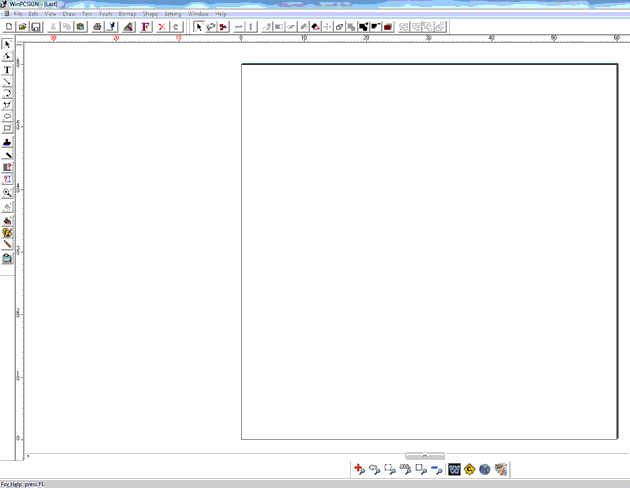Image resolution: width=630 pixels, height=488 pixels.
Task: Click the New document icon
Action: click(x=8, y=27)
